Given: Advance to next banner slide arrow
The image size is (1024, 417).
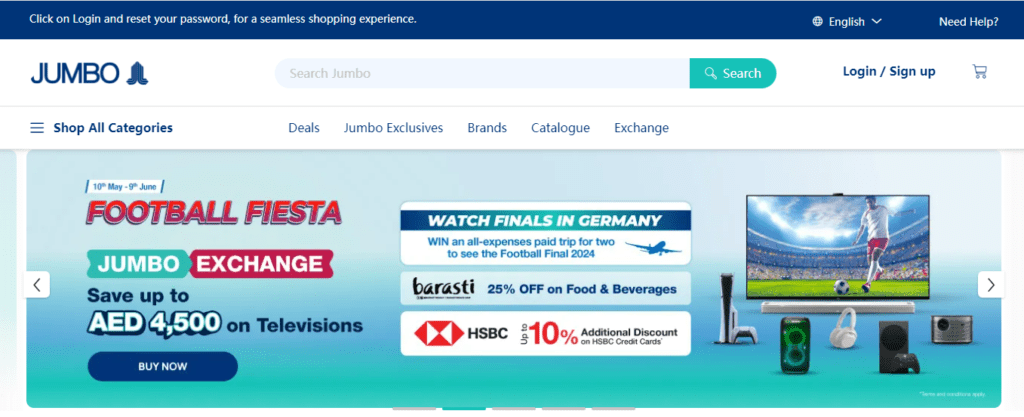Looking at the screenshot, I should click(991, 285).
